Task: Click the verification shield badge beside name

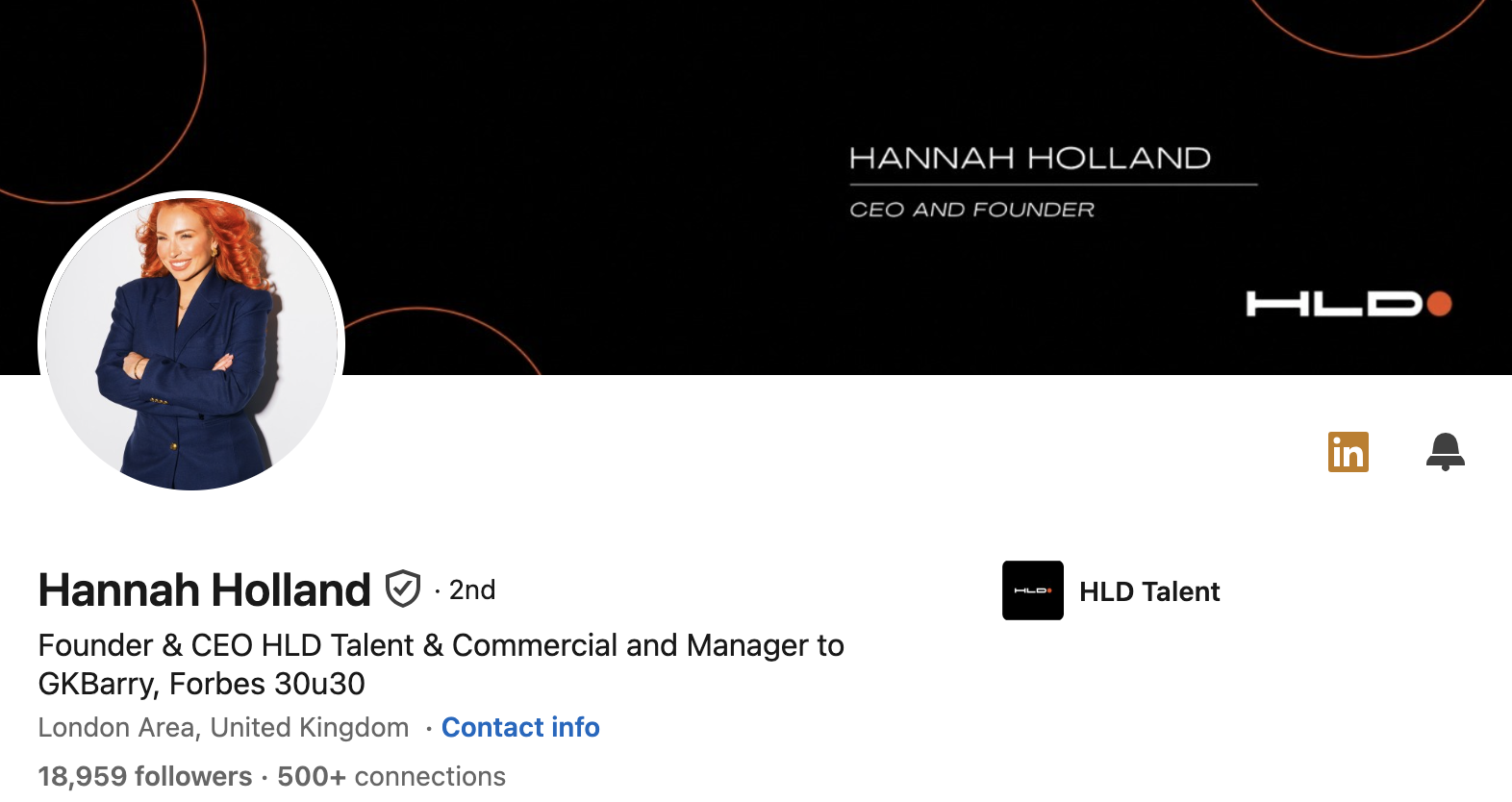Action: point(402,589)
